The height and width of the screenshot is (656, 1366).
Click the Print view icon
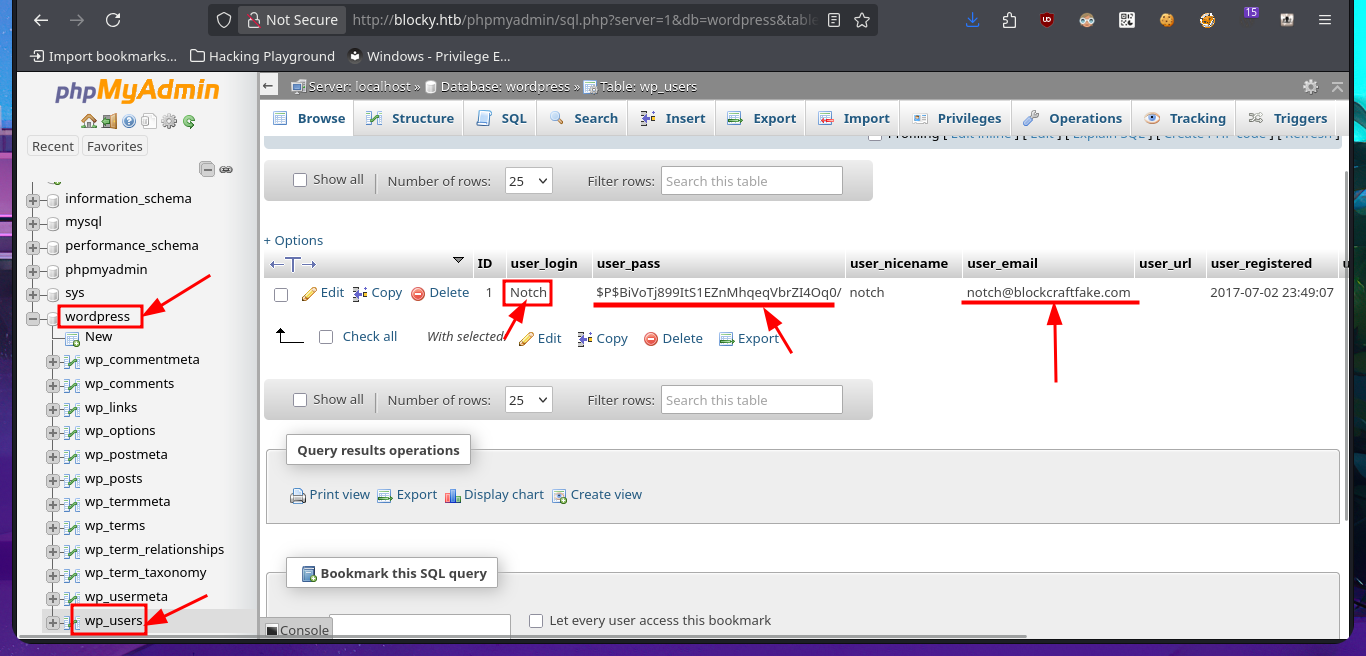pos(298,495)
